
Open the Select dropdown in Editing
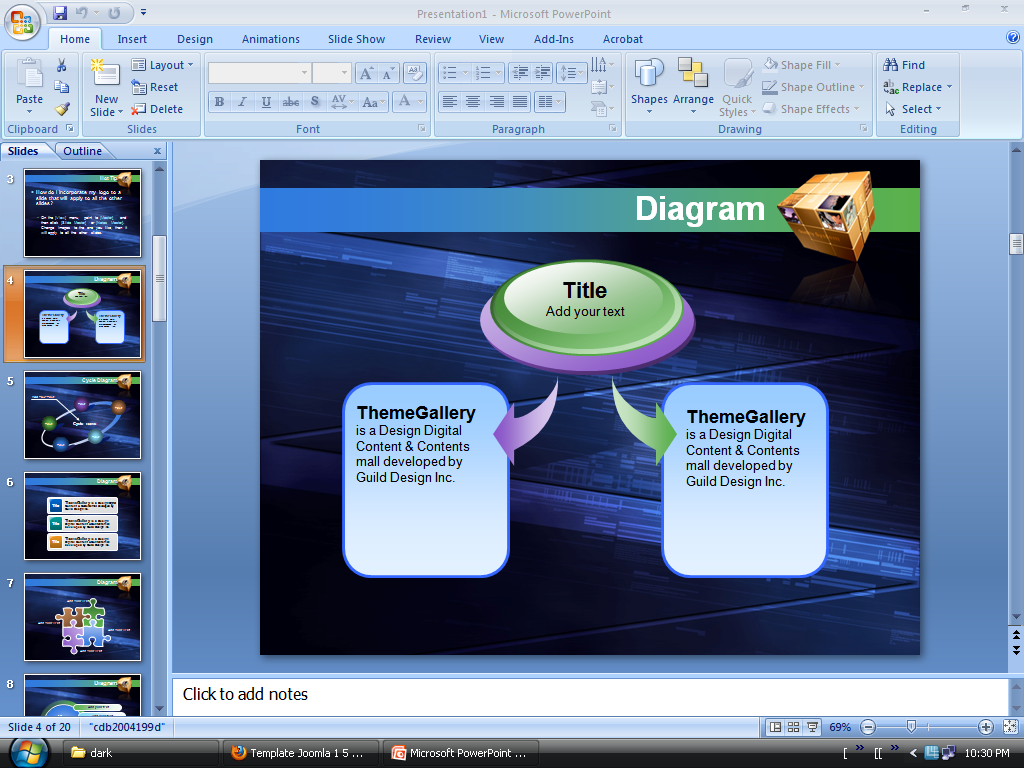coord(914,109)
